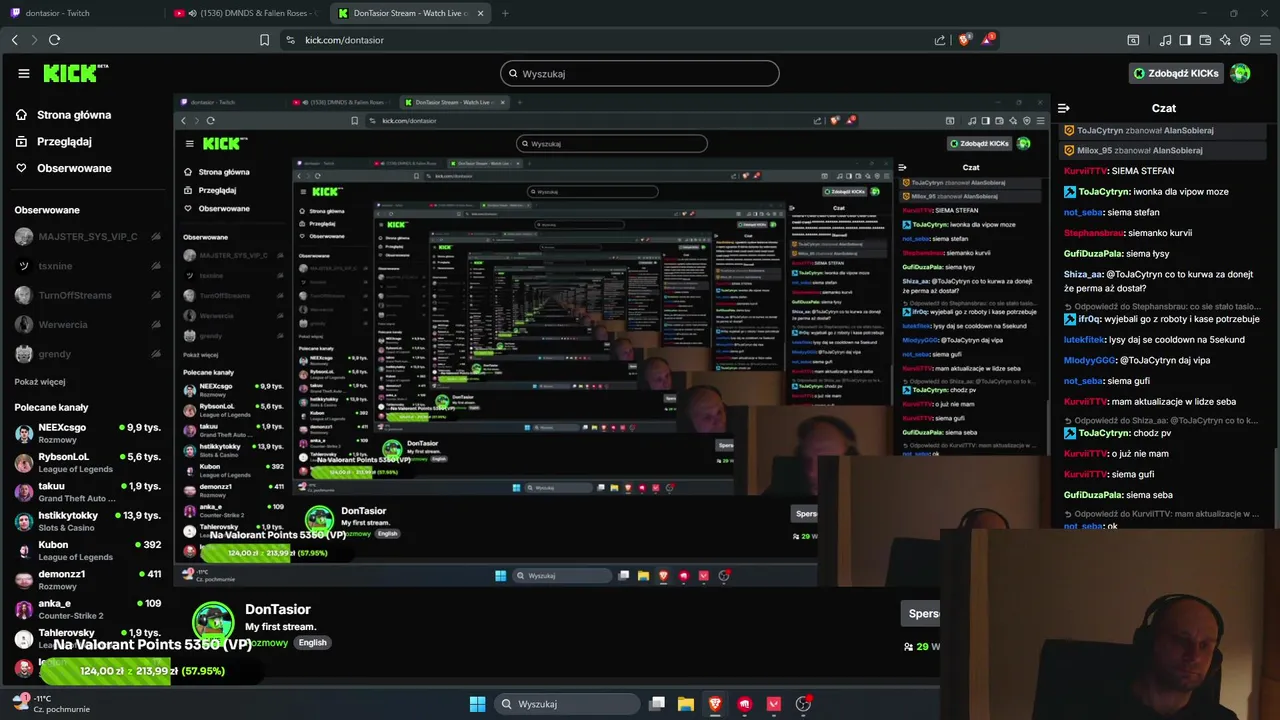Open recommended channel Kubon

tap(88, 551)
